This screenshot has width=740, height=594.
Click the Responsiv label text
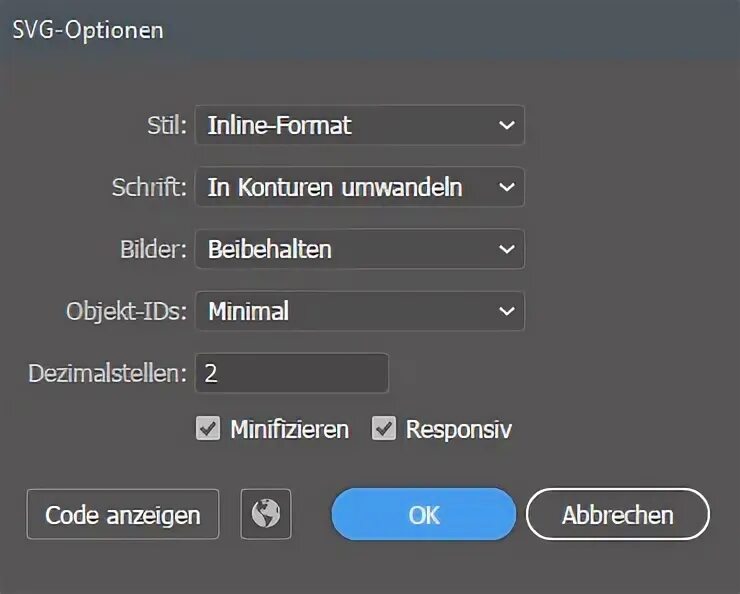pyautogui.click(x=458, y=430)
